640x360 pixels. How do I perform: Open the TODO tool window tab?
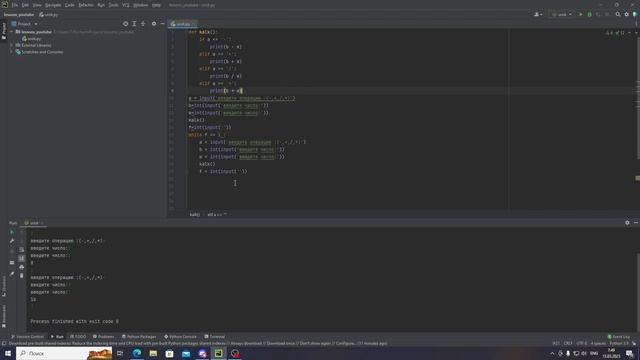pyautogui.click(x=78, y=337)
